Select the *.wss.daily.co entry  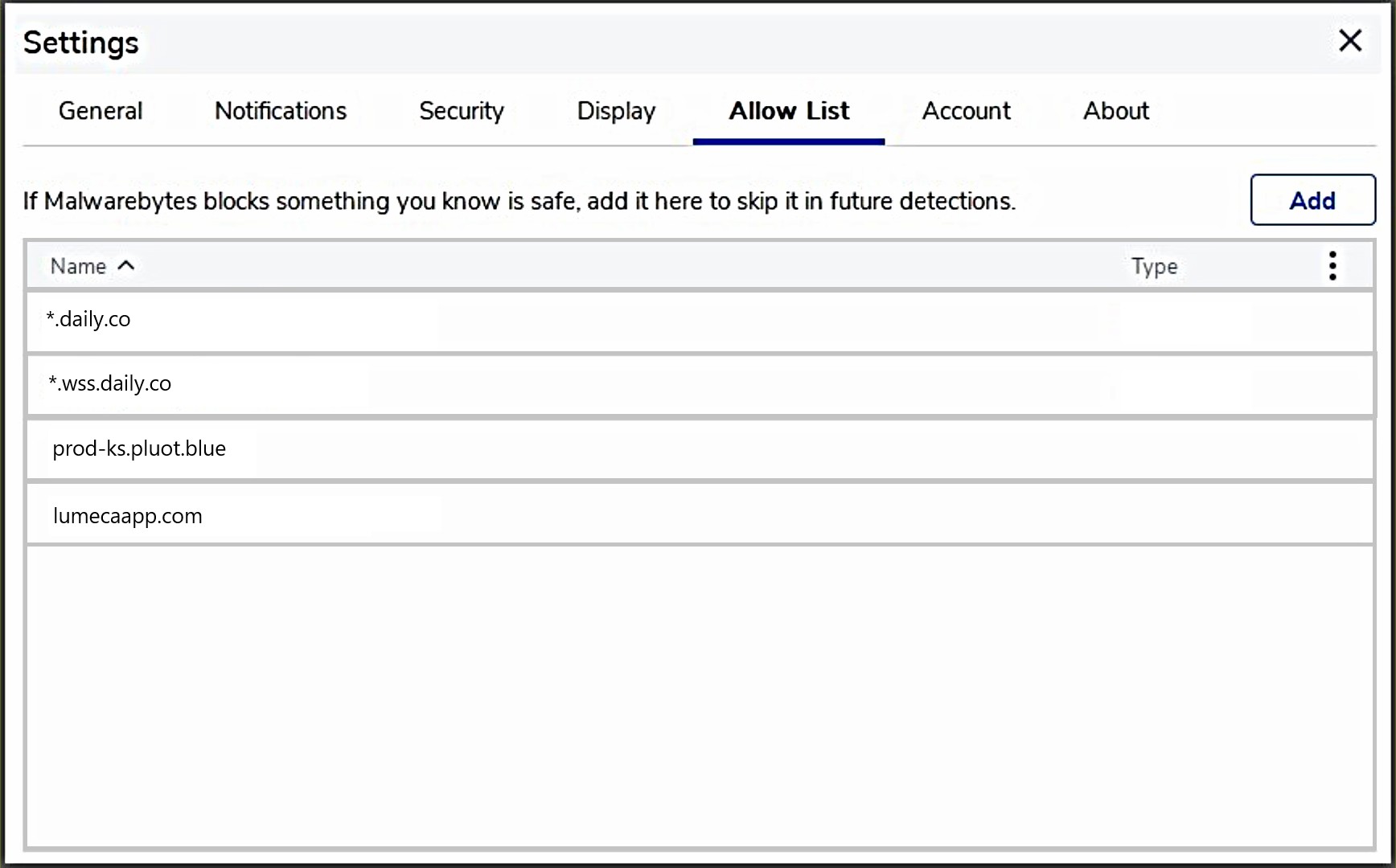click(x=110, y=384)
